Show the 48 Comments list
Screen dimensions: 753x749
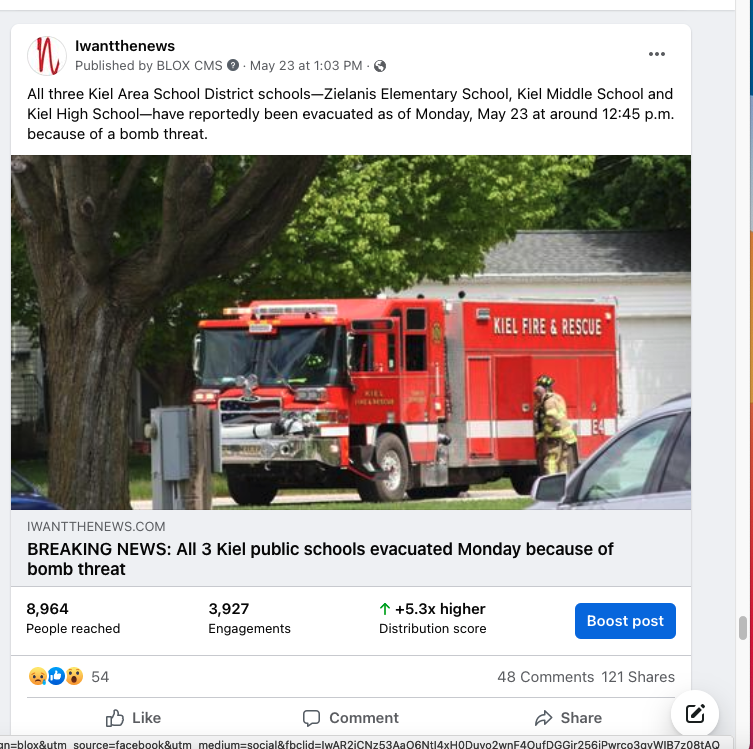pyautogui.click(x=546, y=677)
